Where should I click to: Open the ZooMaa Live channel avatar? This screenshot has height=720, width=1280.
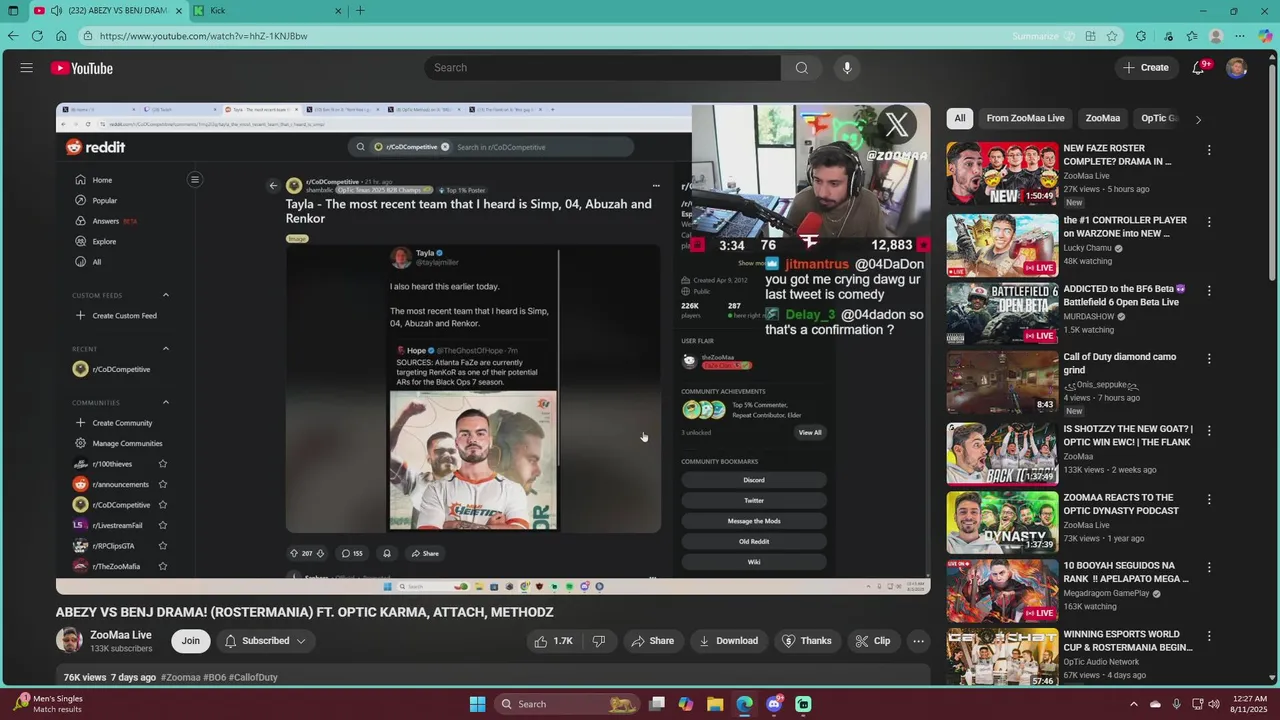(69, 641)
